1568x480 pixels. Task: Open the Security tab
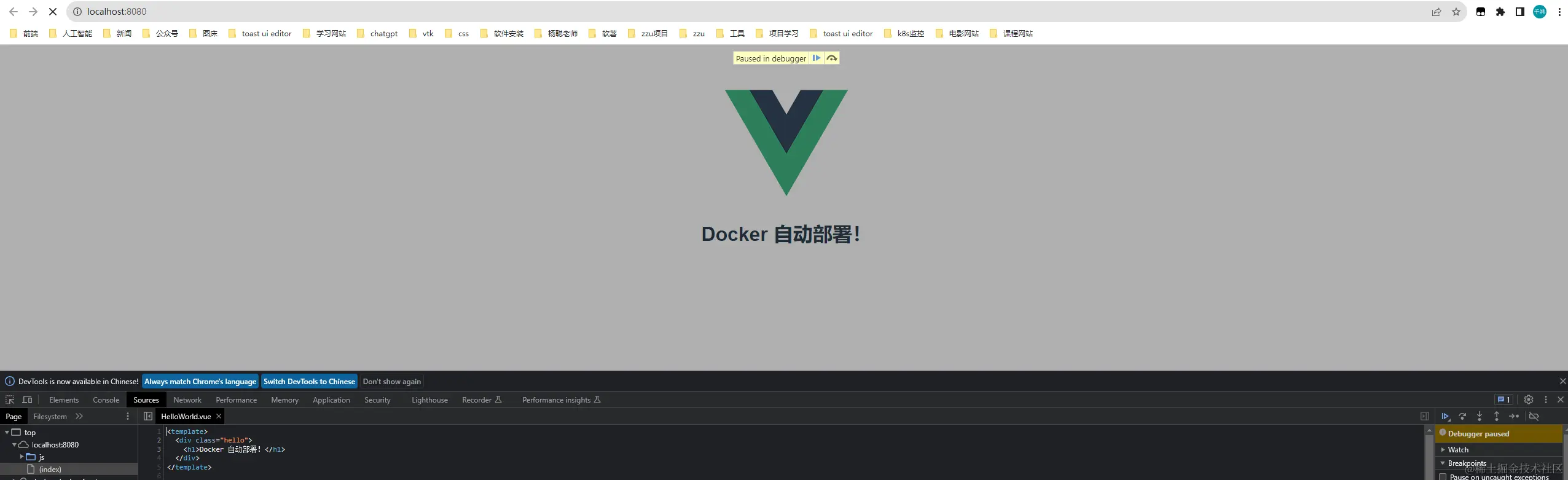[377, 399]
